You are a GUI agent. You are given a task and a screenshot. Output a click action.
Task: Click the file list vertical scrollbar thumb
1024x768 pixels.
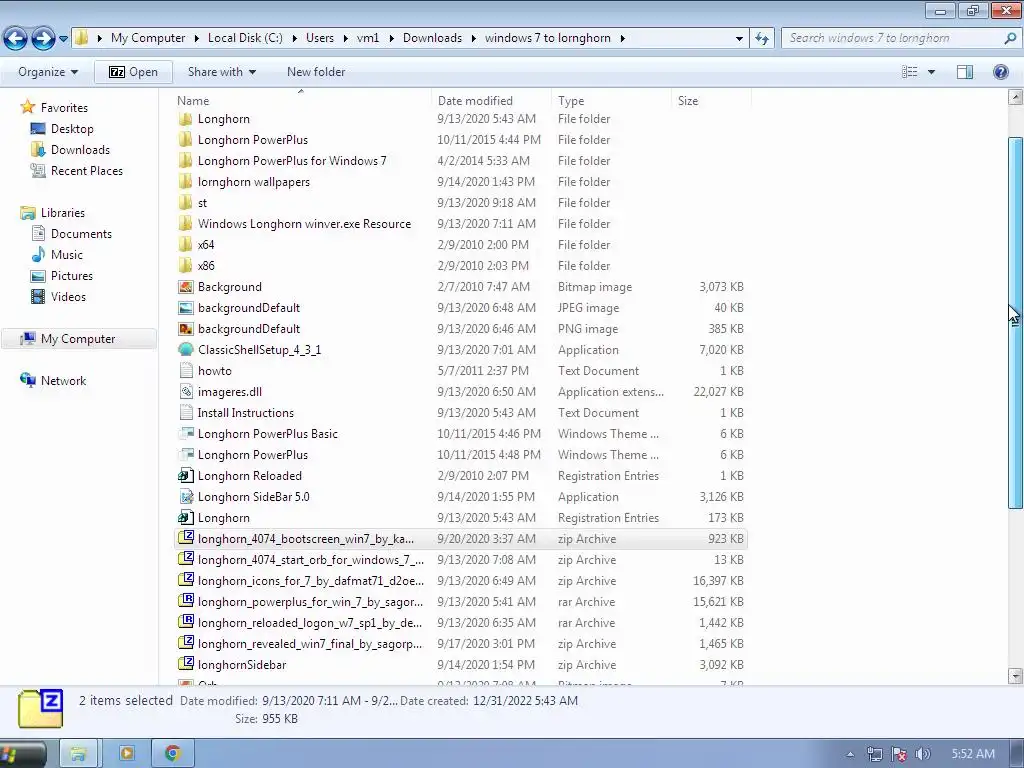click(1015, 323)
